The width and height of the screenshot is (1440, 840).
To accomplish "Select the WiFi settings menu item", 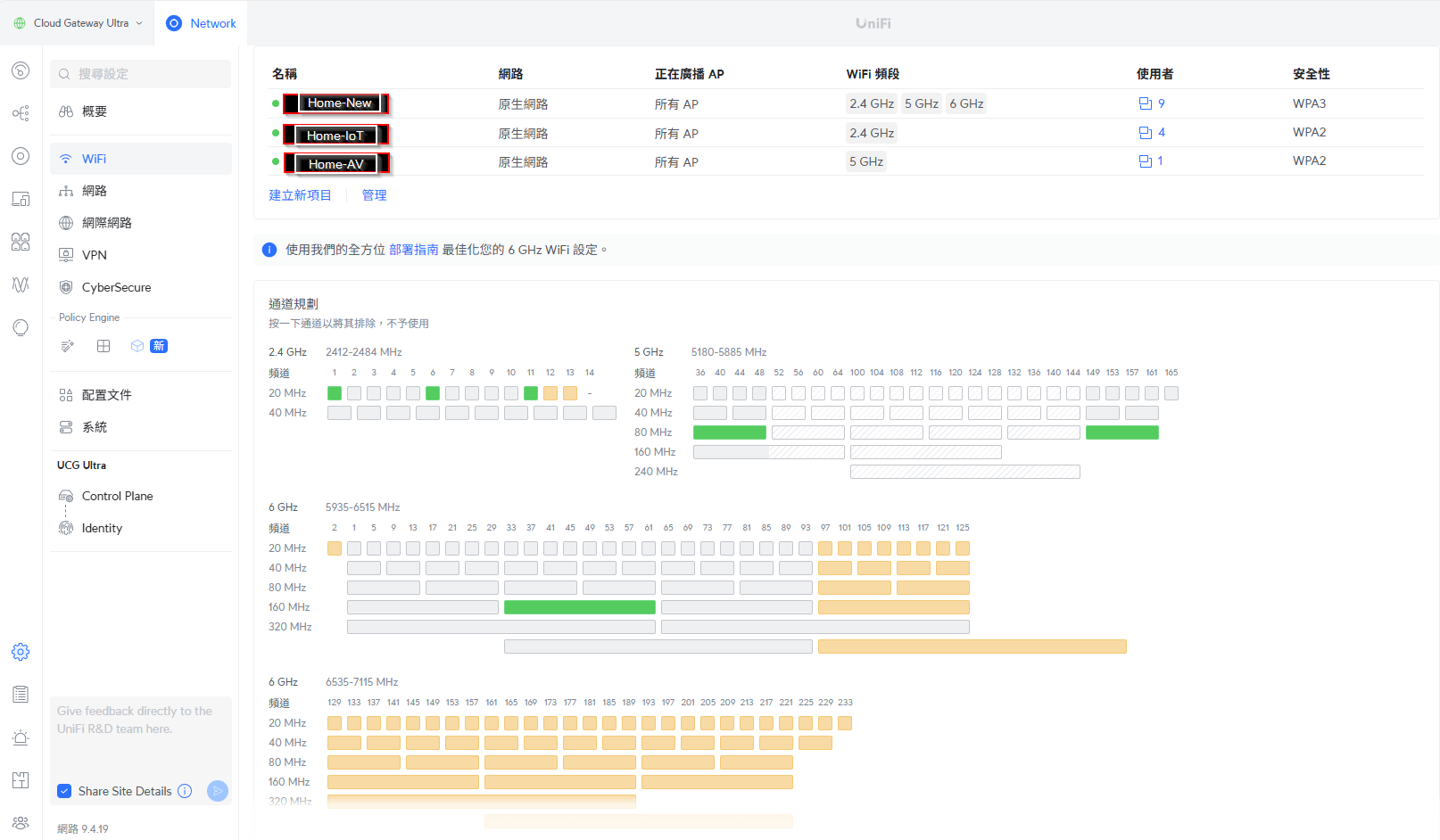I will pos(141,159).
